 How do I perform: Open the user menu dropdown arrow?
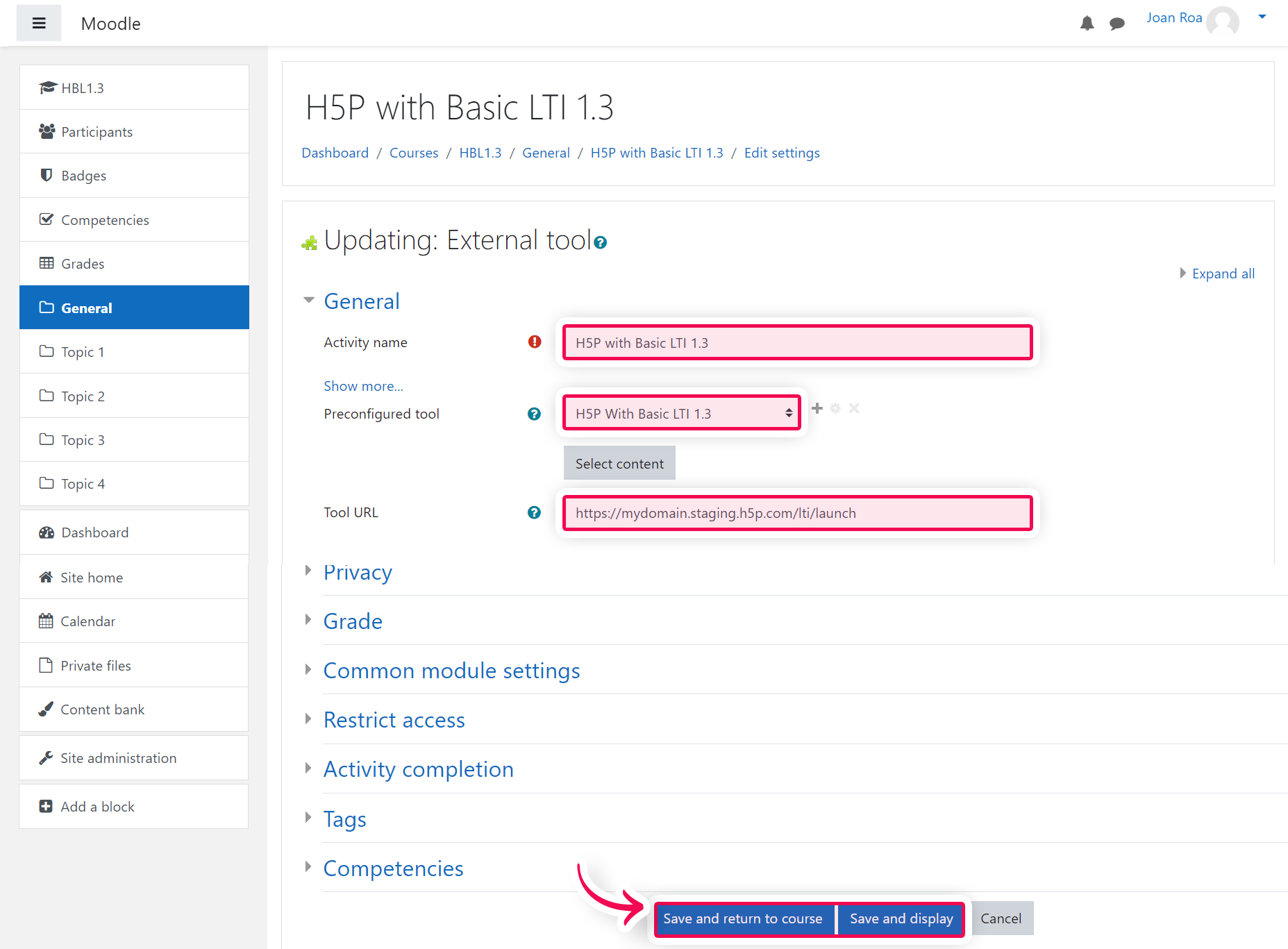[x=1262, y=17]
